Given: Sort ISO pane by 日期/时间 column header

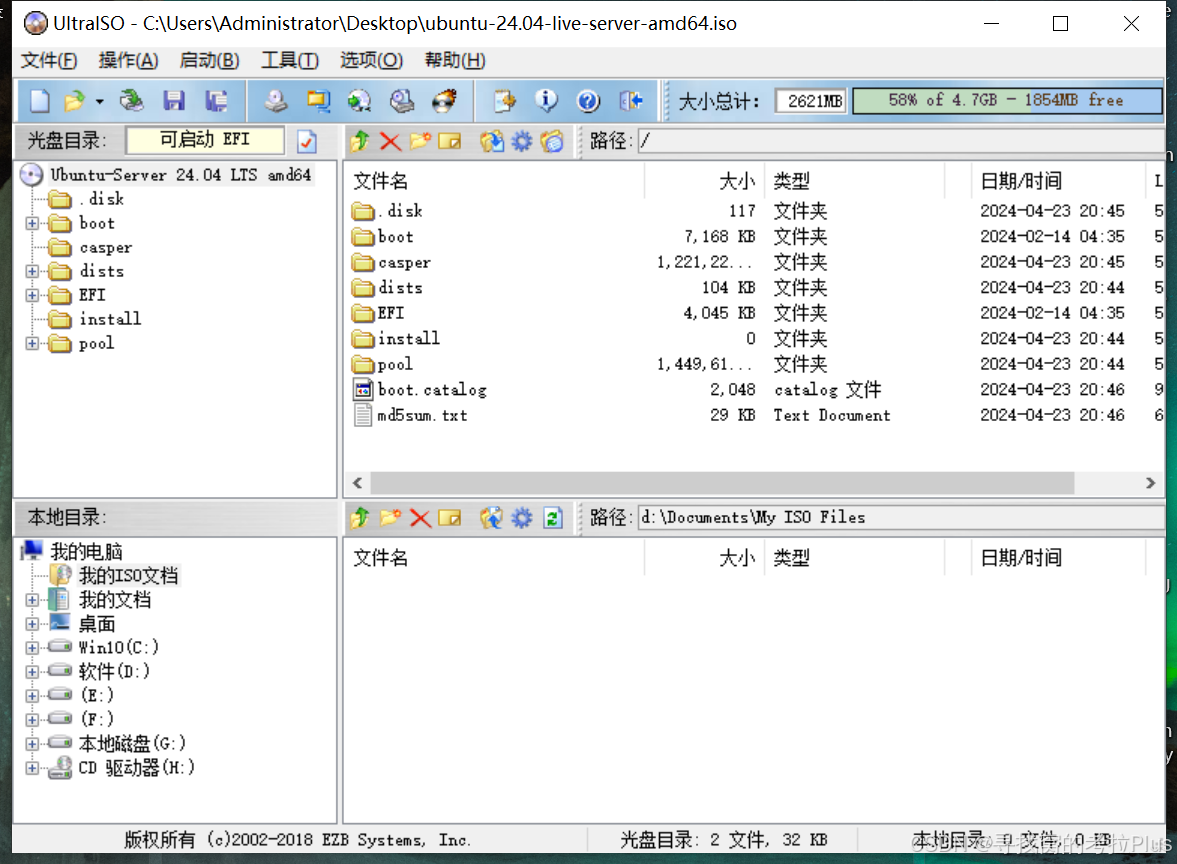Looking at the screenshot, I should pos(1058,181).
